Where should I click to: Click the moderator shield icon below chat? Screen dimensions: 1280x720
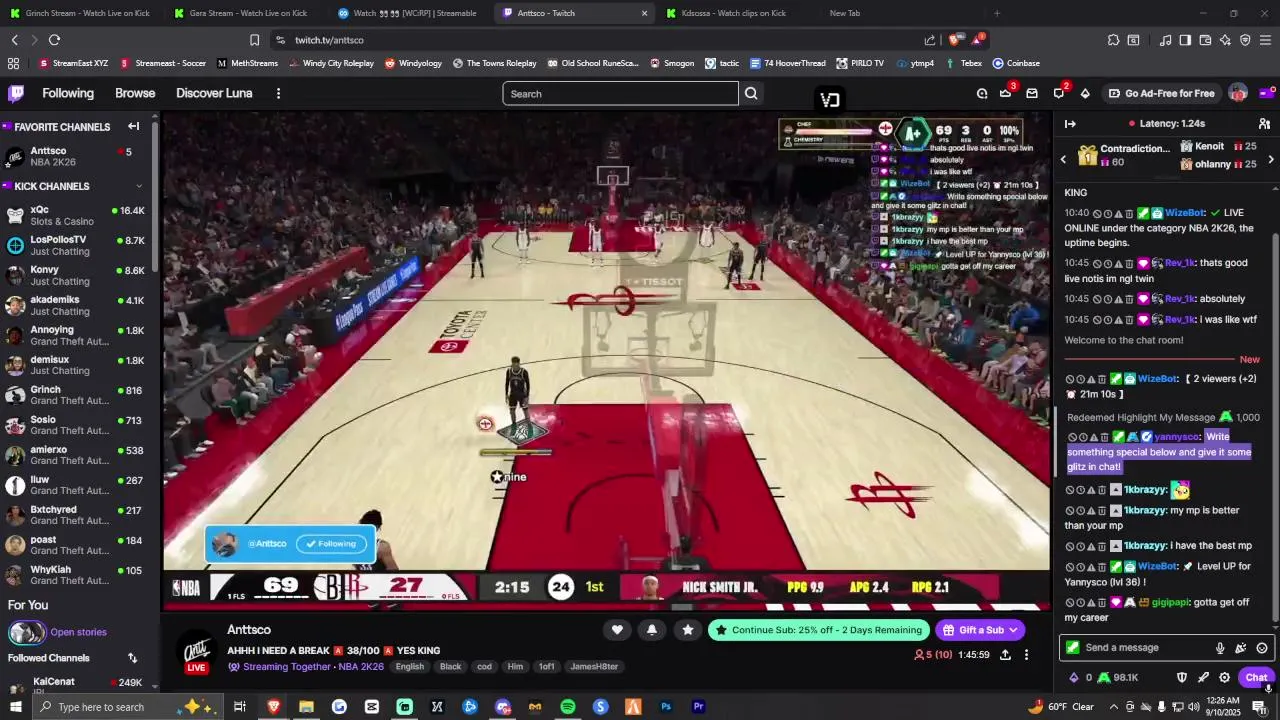pos(1182,677)
